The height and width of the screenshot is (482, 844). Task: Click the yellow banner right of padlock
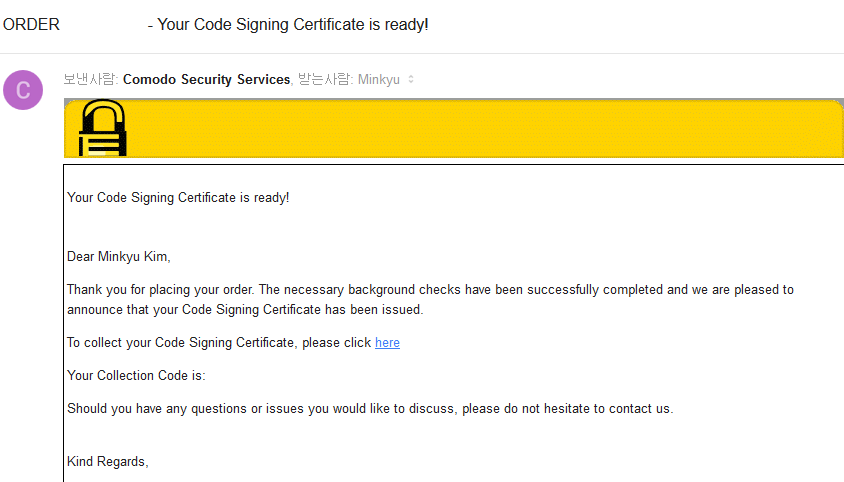click(484, 128)
